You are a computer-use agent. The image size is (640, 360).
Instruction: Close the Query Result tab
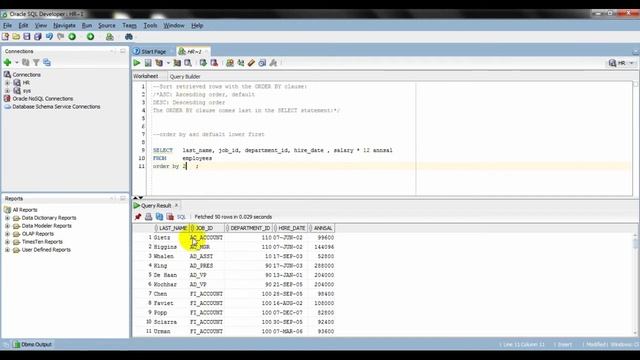tap(176, 205)
